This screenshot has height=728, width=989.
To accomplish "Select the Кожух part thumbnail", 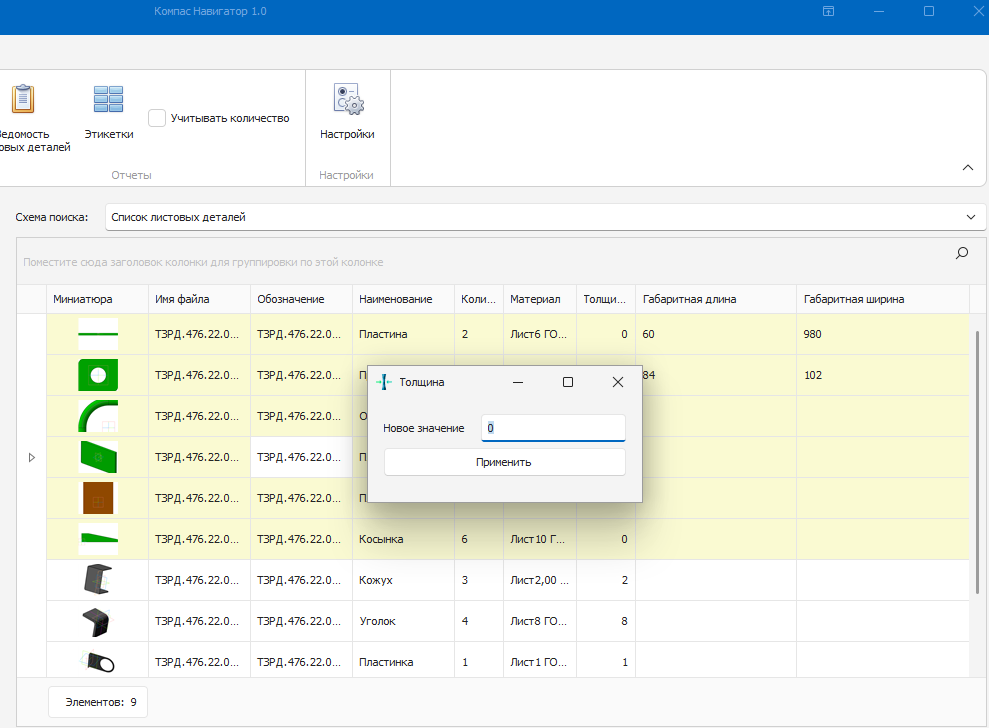I will click(x=98, y=580).
